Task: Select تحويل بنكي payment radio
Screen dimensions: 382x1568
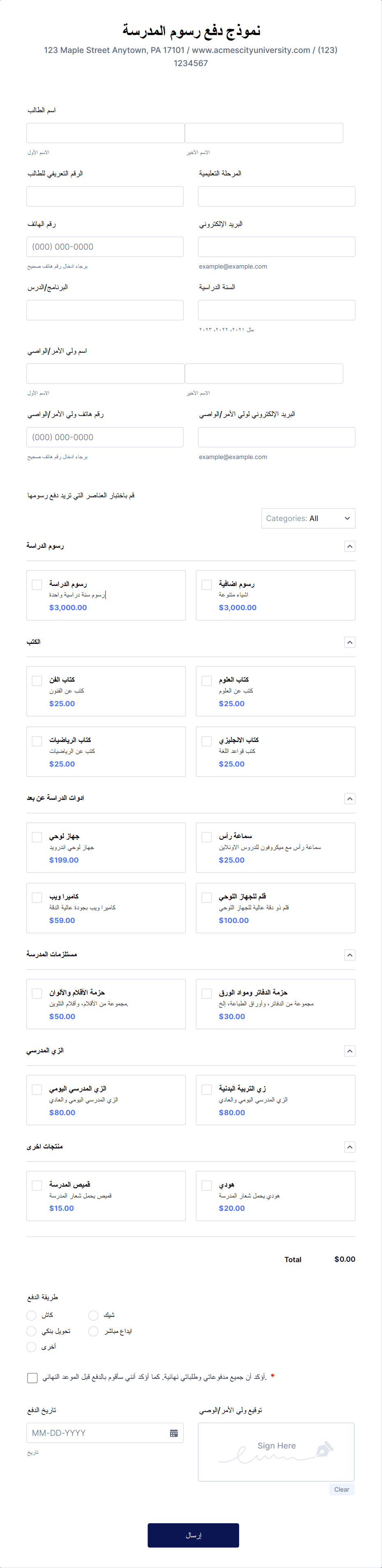Action: coord(32,1331)
